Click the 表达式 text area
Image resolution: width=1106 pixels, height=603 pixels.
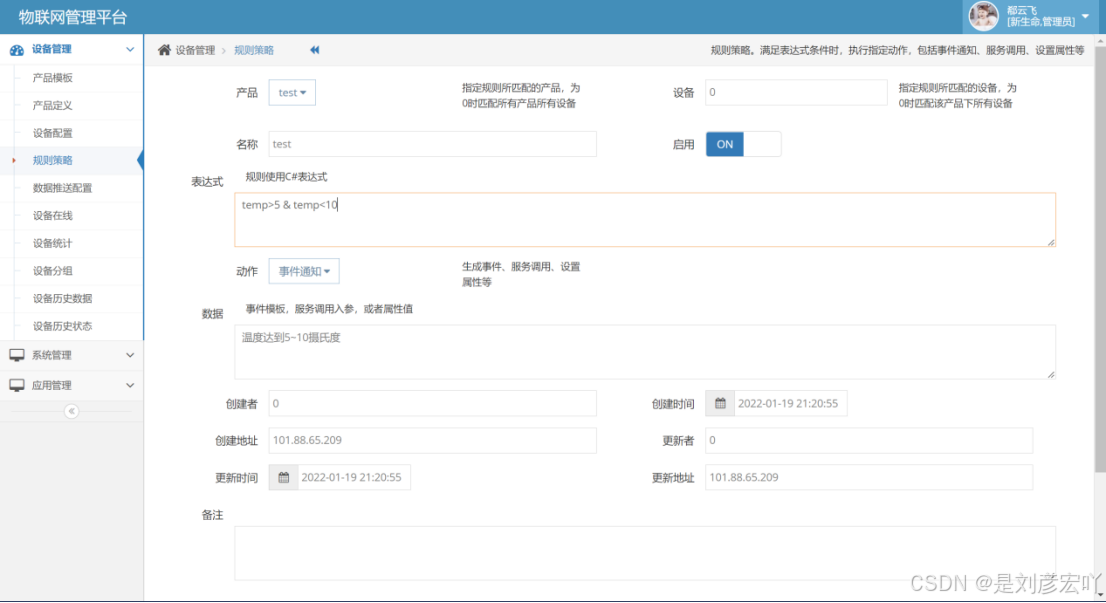(645, 220)
